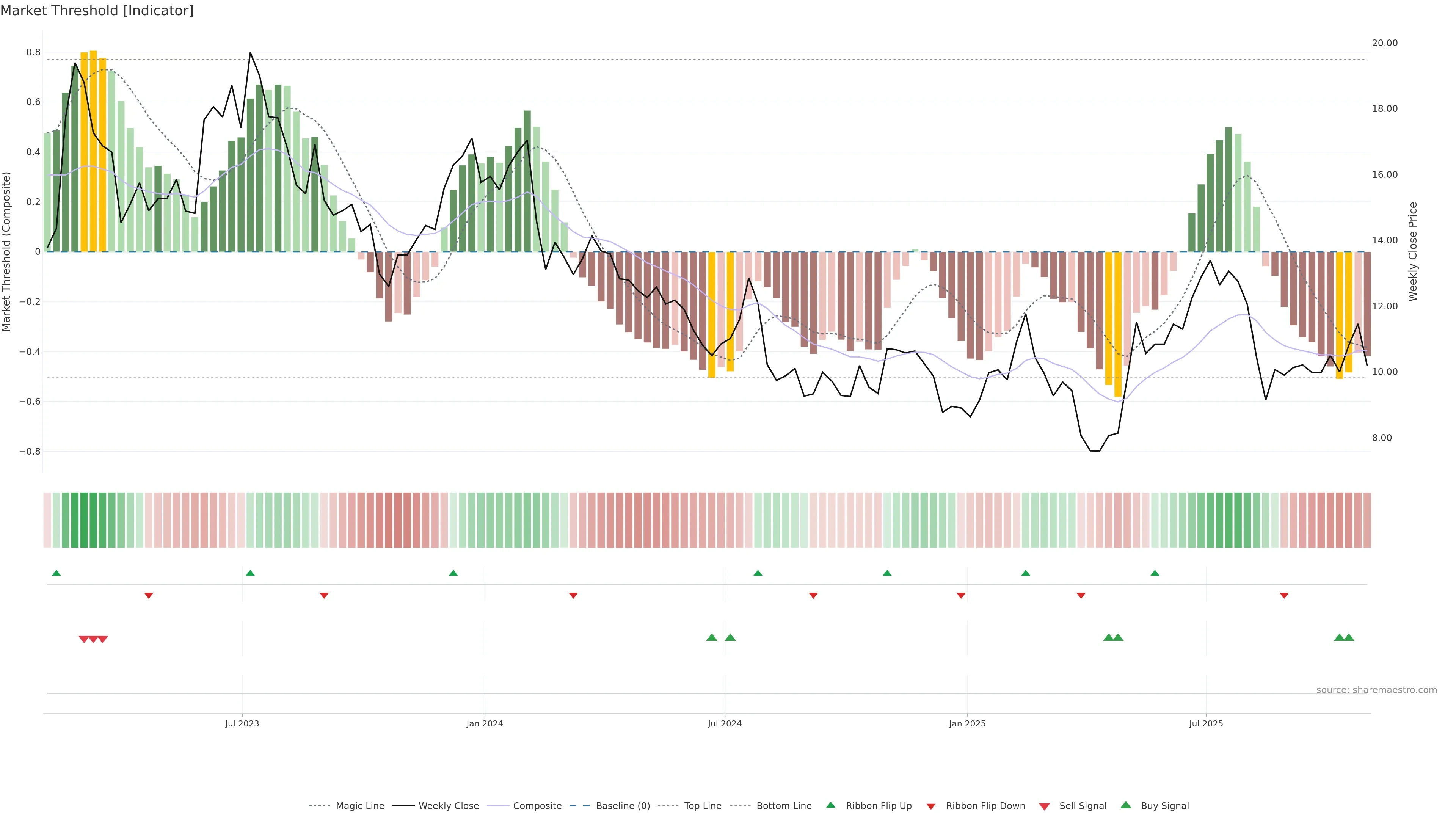The image size is (1456, 819).
Task: Click Jan 2024 x-axis label
Action: click(485, 723)
